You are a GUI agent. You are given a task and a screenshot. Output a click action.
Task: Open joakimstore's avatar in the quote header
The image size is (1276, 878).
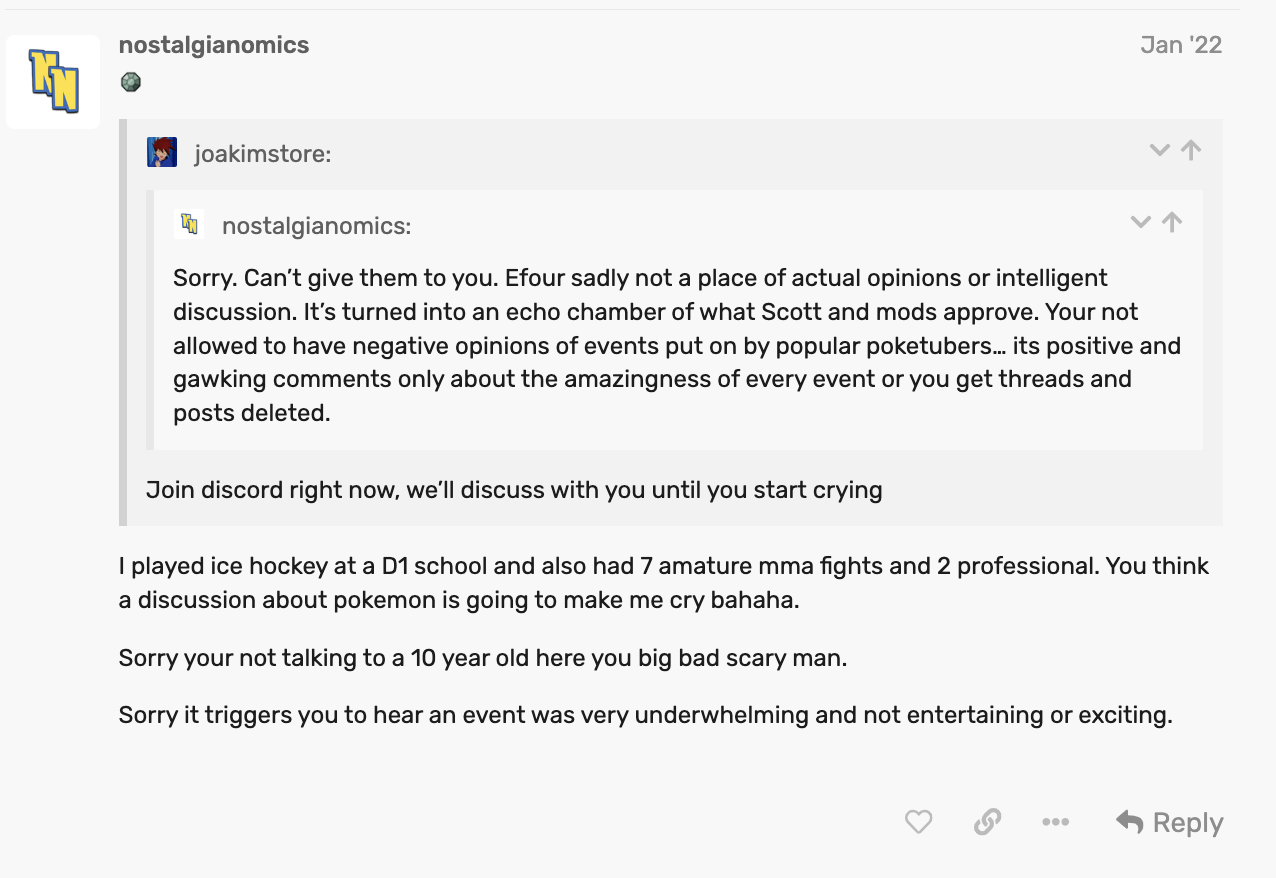click(162, 152)
